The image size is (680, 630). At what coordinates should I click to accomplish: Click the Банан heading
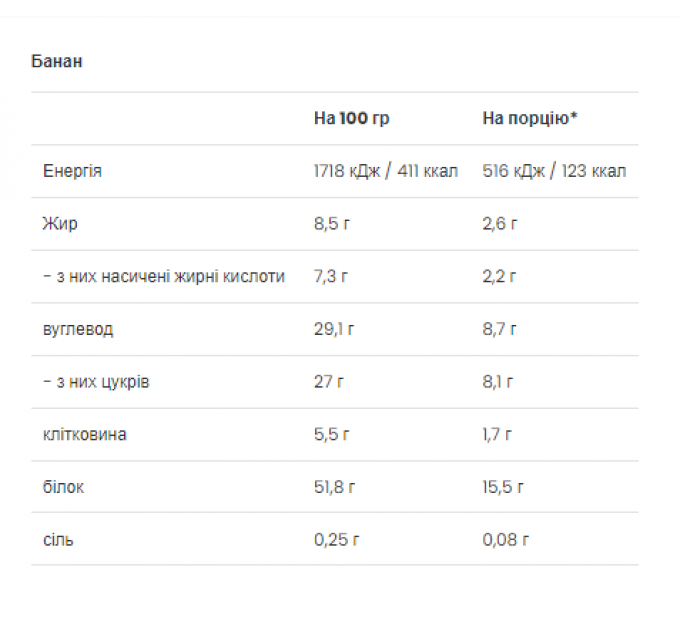57,61
